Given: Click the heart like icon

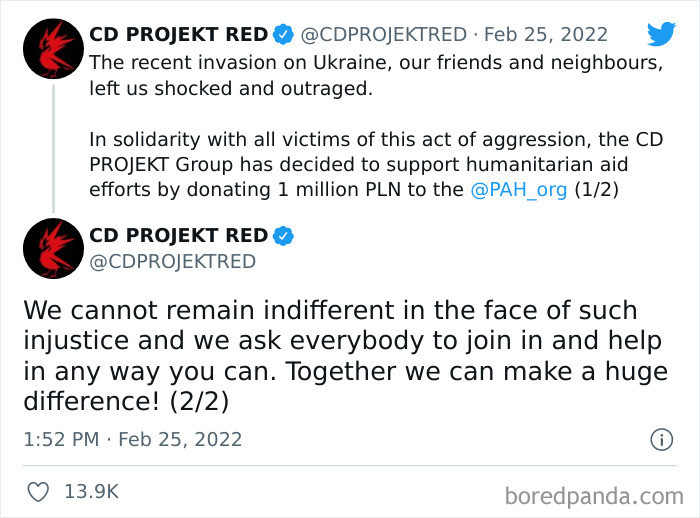Looking at the screenshot, I should (38, 492).
